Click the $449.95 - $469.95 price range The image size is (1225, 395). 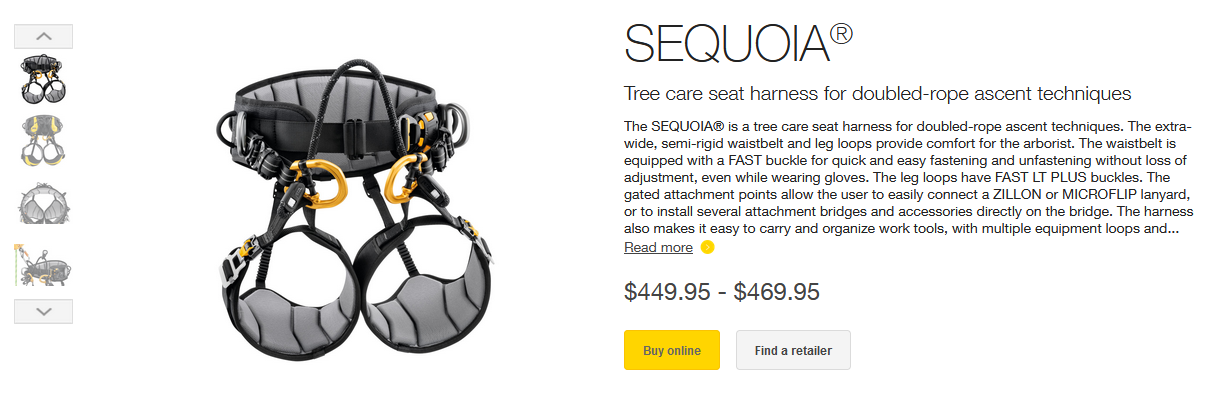click(722, 292)
